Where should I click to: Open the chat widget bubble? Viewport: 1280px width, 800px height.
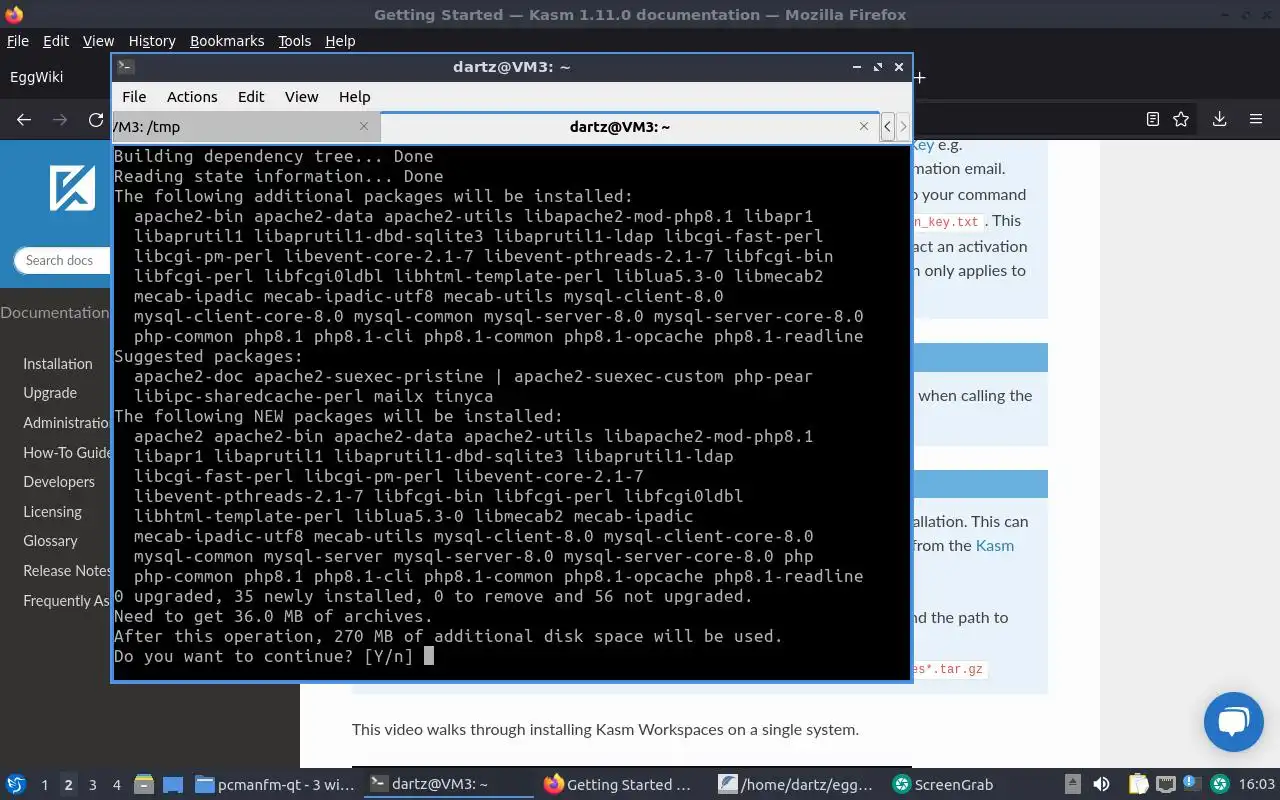[x=1234, y=721]
